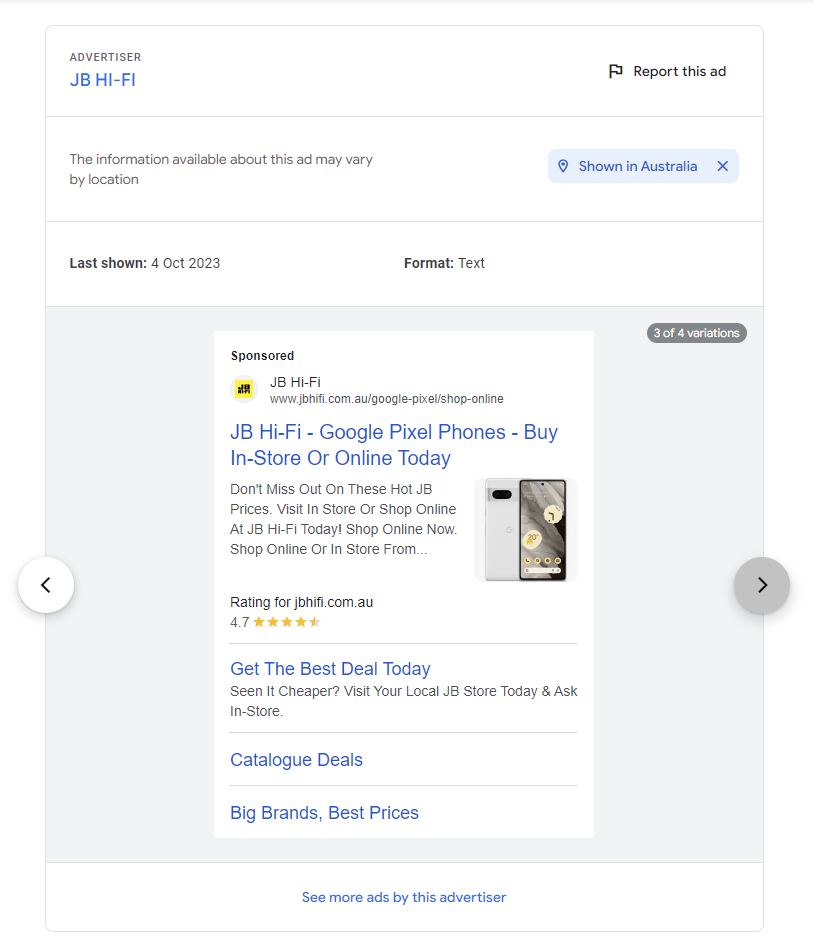The image size is (814, 935).
Task: Go to previous ad variation arrow
Action: [46, 585]
